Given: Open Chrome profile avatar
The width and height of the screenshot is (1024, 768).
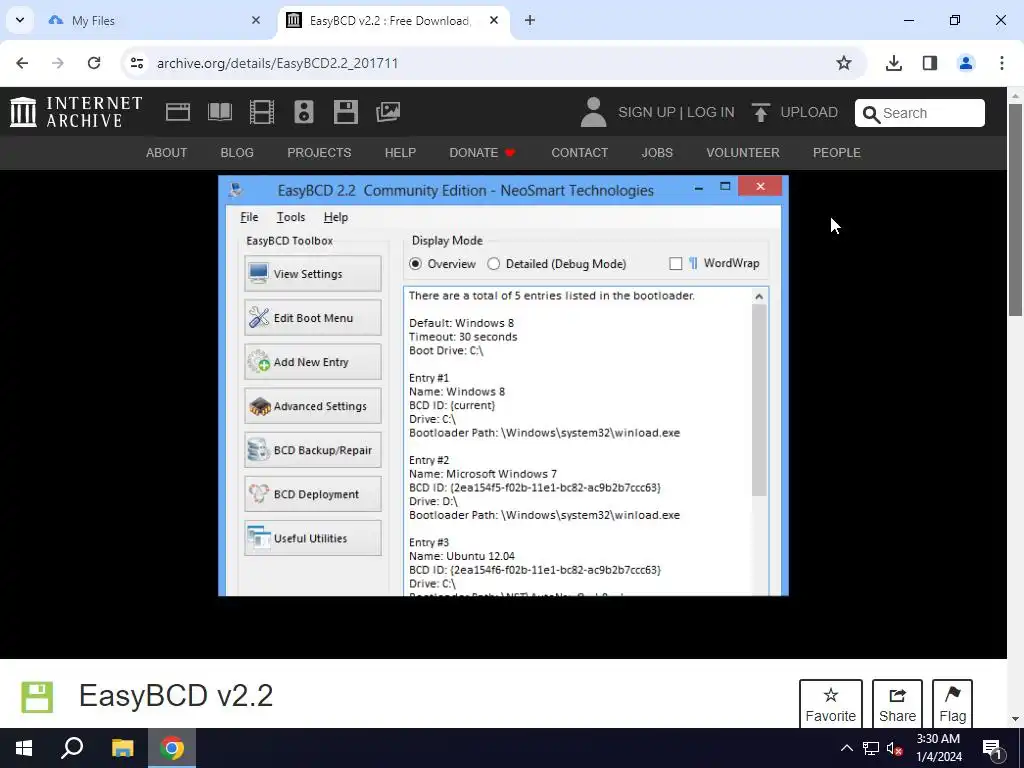Looking at the screenshot, I should click(x=965, y=63).
